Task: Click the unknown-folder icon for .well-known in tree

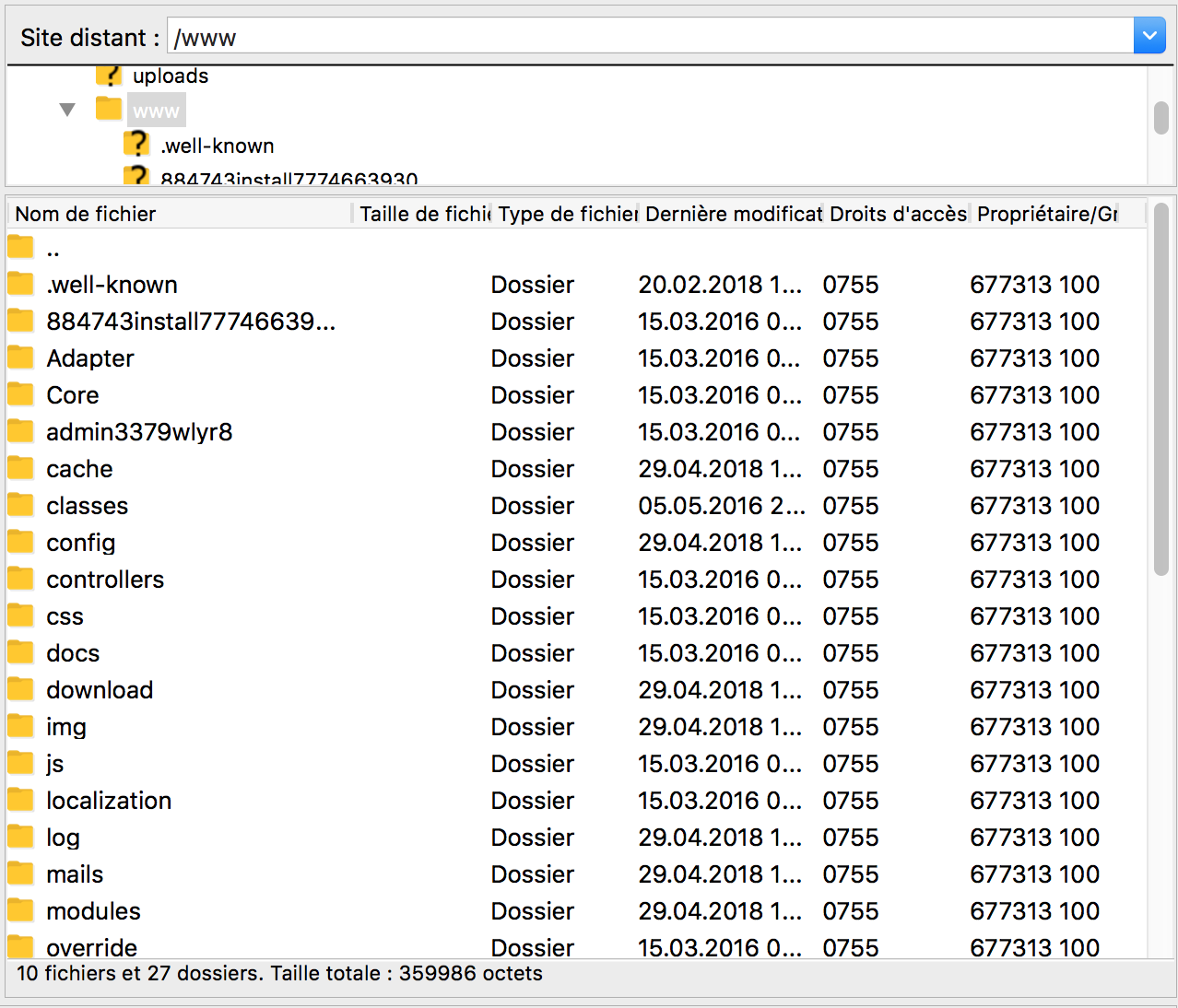Action: click(136, 145)
